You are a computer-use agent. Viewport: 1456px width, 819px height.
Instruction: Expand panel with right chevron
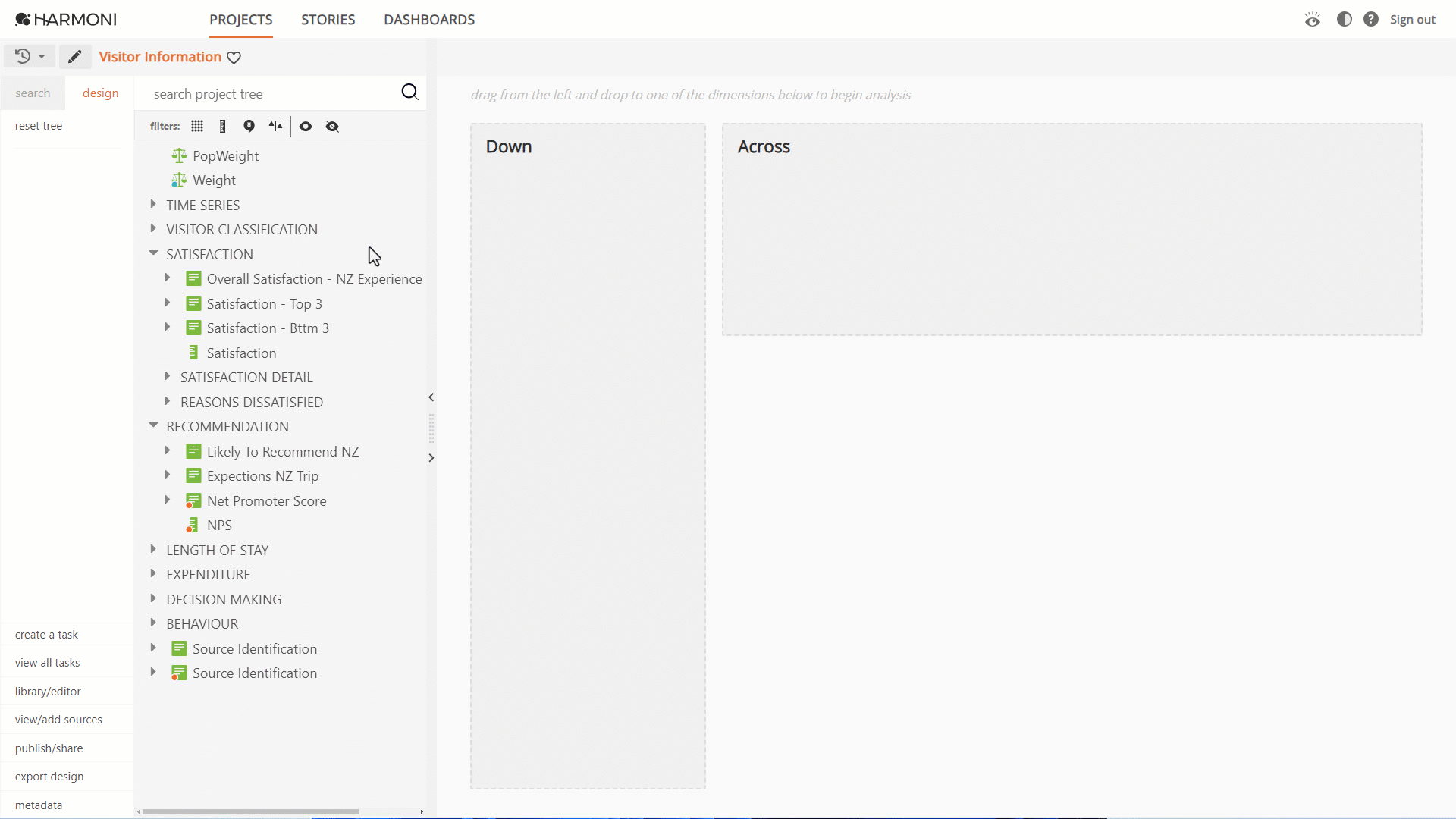pyautogui.click(x=431, y=458)
